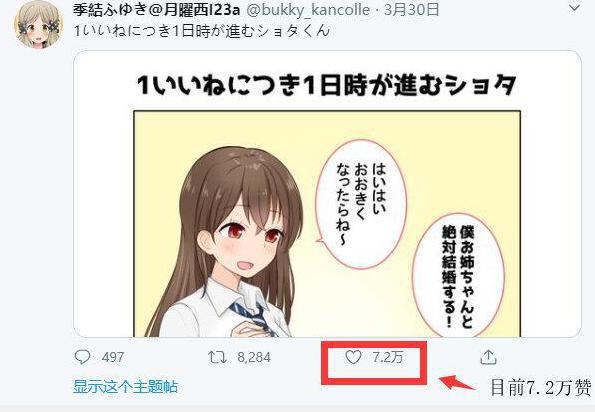View the 497 replies count
595x412 pixels.
pos(113,357)
